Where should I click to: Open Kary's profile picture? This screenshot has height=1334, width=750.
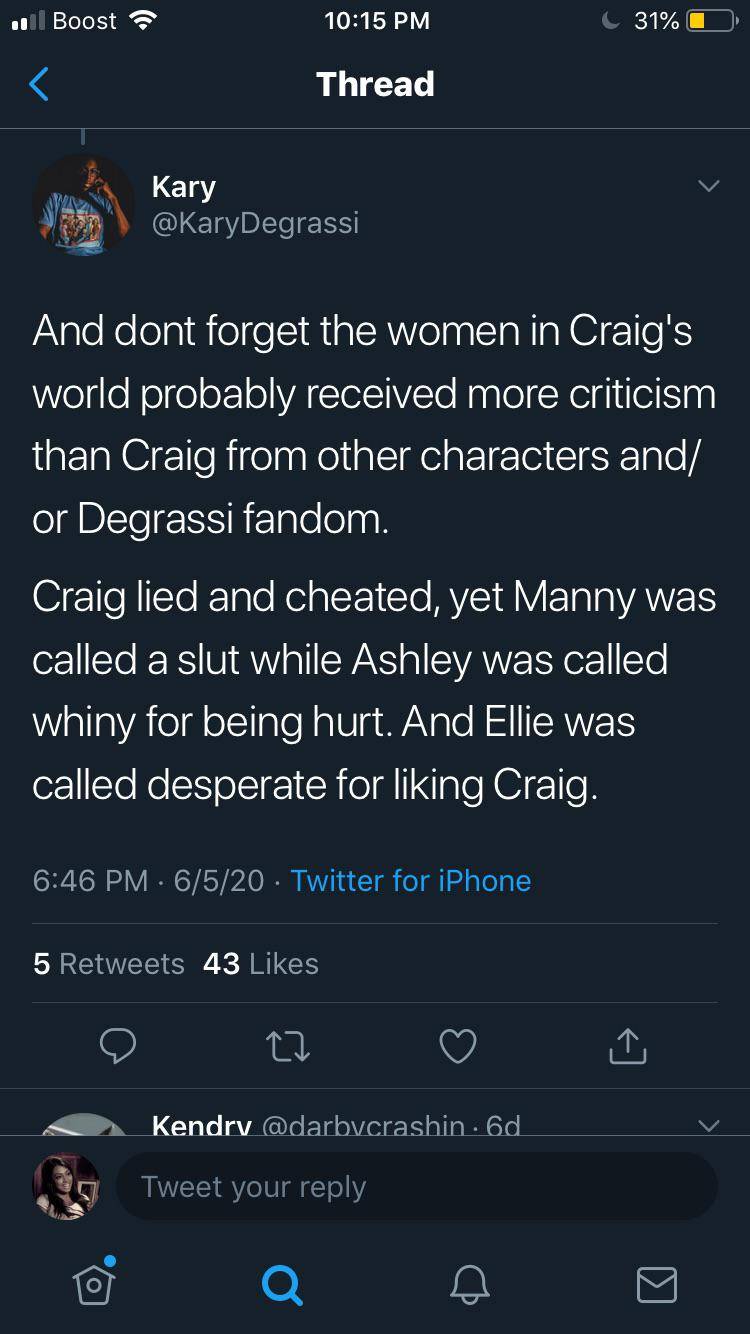click(84, 205)
